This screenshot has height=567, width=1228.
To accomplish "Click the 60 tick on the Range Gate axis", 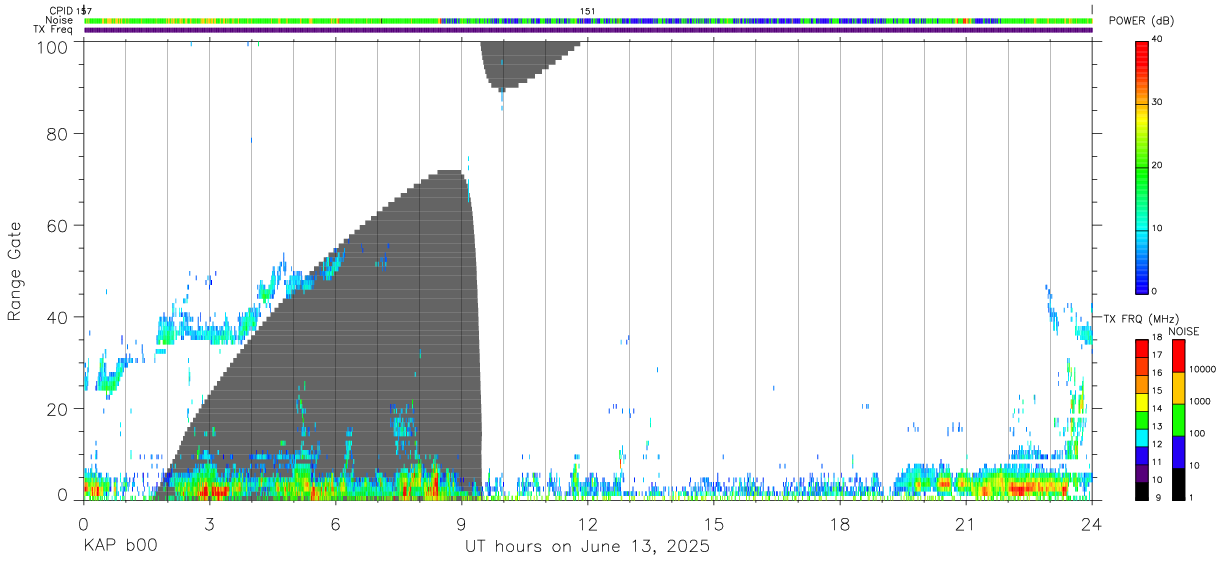I will [60, 225].
